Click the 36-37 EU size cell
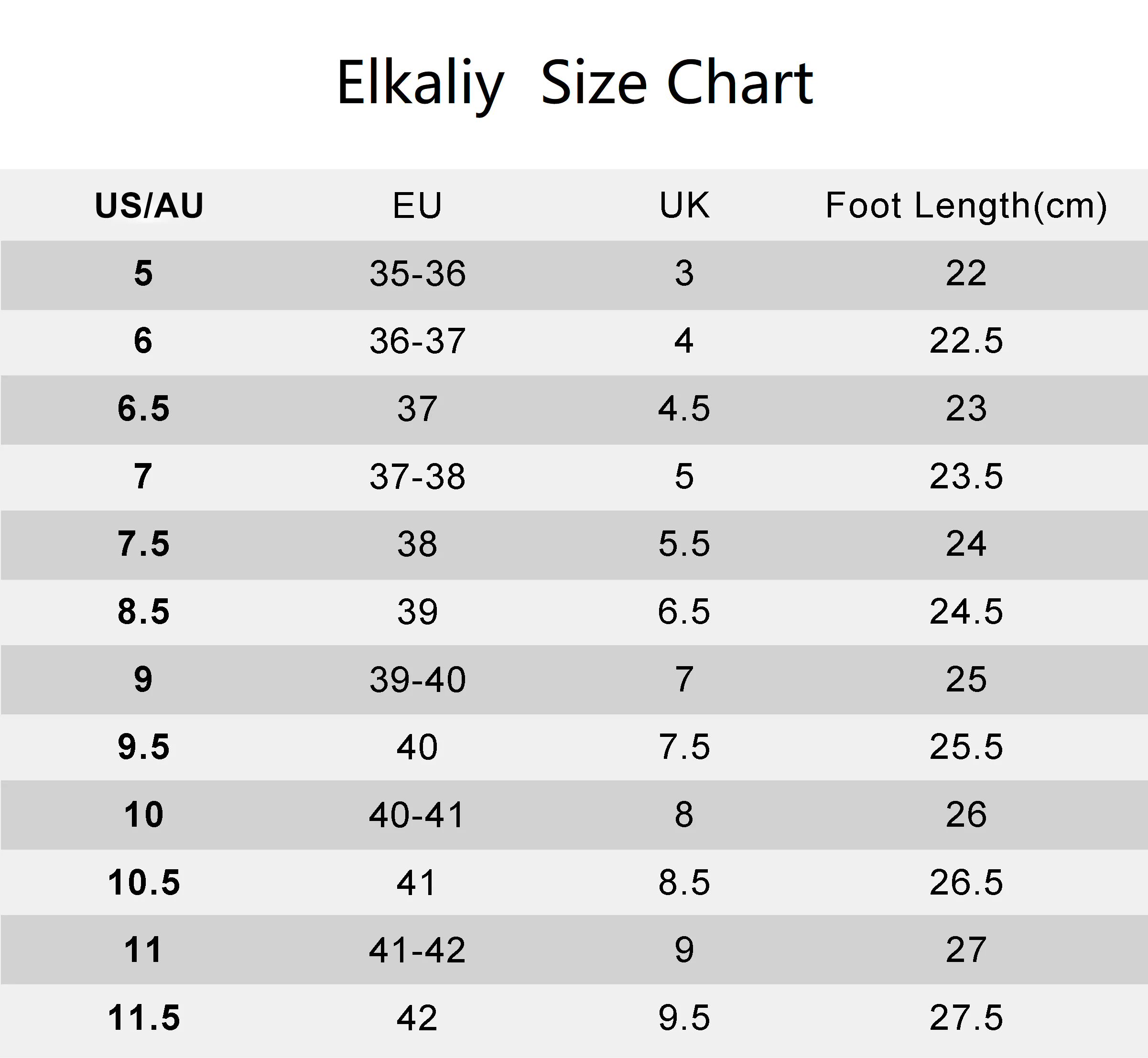 (417, 341)
